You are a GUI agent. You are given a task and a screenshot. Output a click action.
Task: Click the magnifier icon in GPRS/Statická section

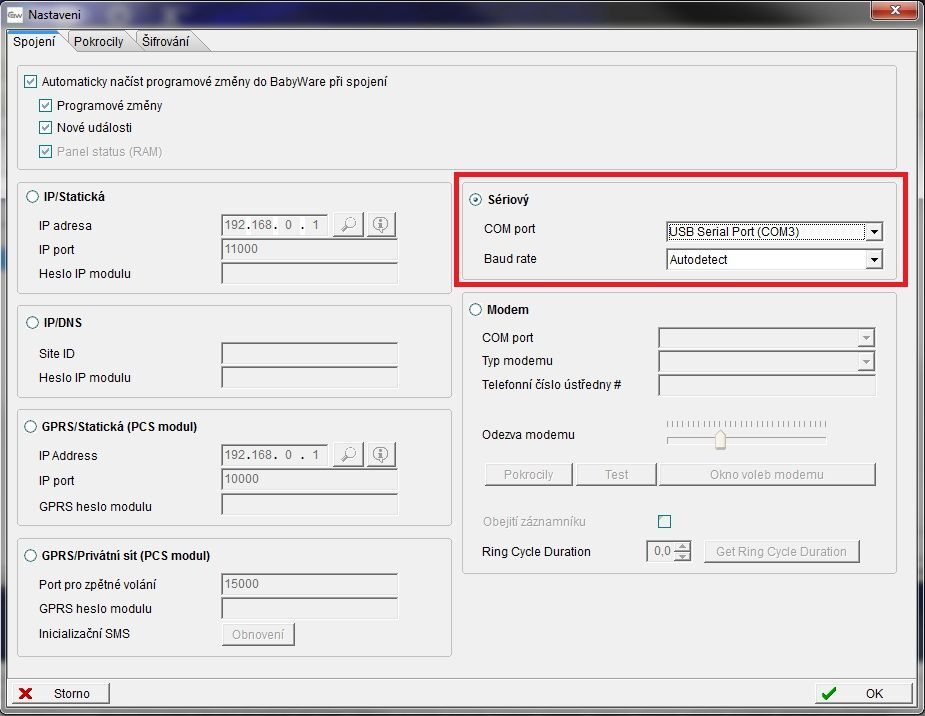349,455
